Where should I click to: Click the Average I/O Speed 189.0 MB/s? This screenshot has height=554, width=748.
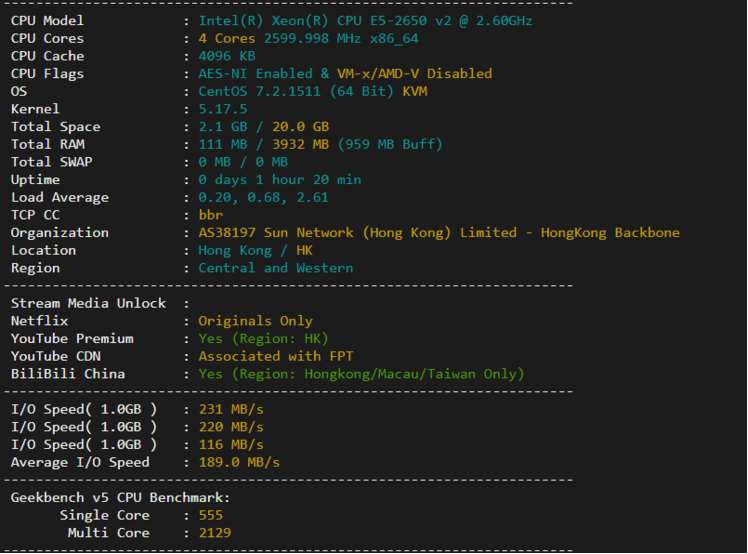pyautogui.click(x=239, y=462)
